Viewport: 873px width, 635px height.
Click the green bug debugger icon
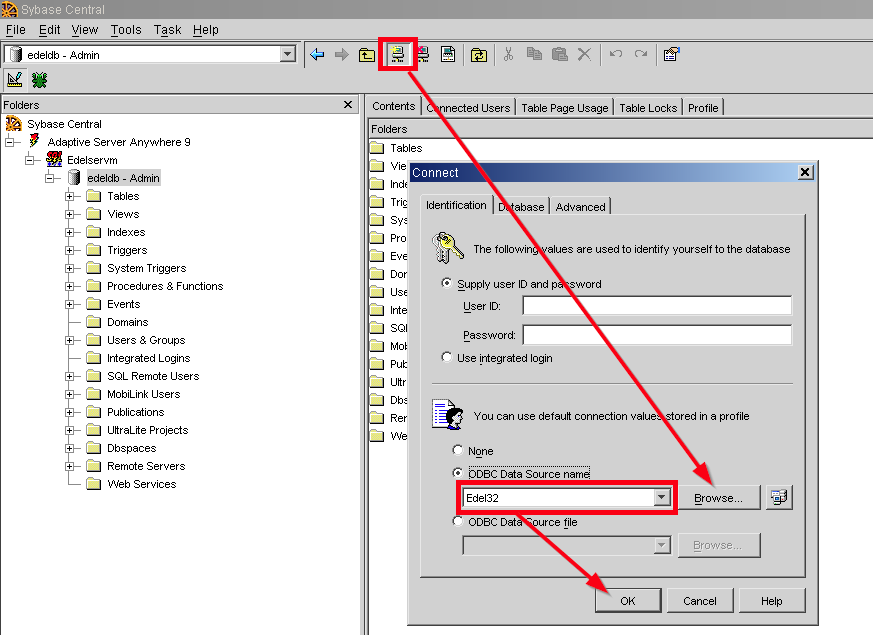pos(40,79)
